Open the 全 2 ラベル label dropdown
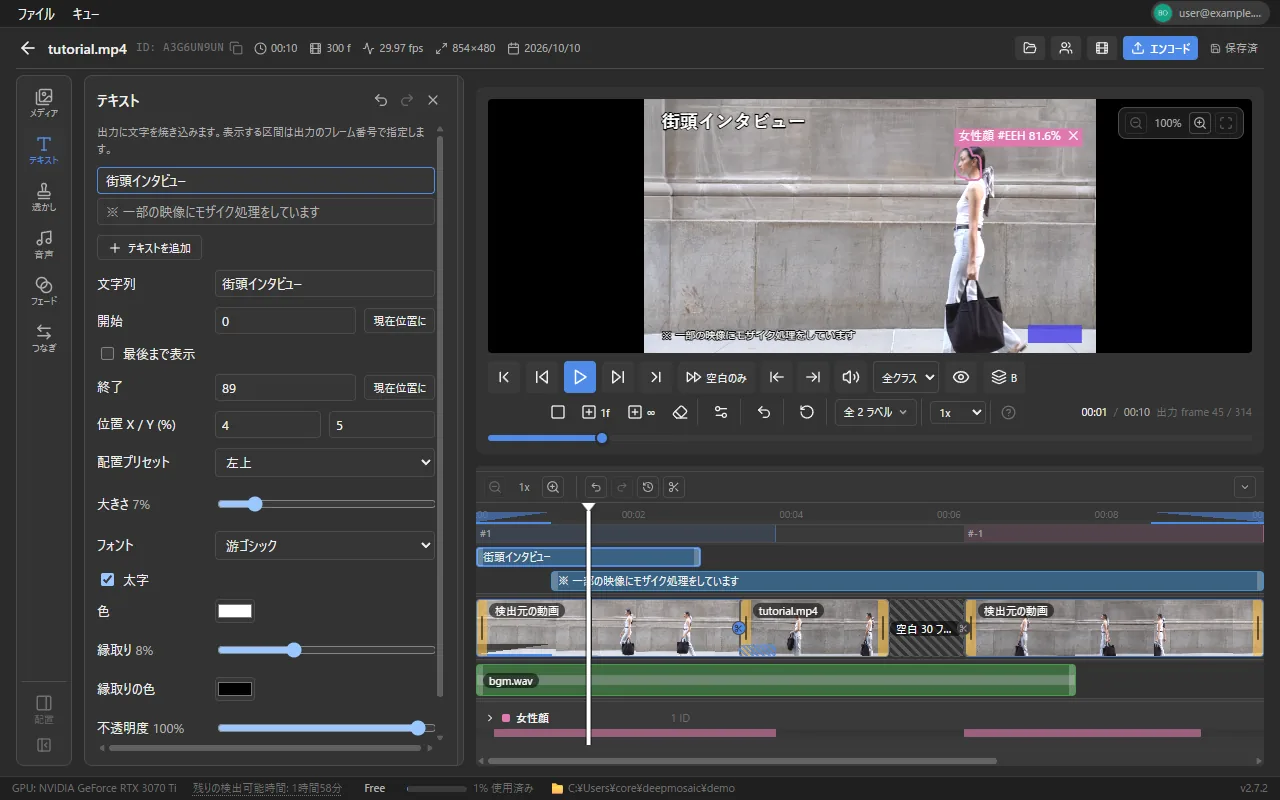1280x800 pixels. point(876,412)
